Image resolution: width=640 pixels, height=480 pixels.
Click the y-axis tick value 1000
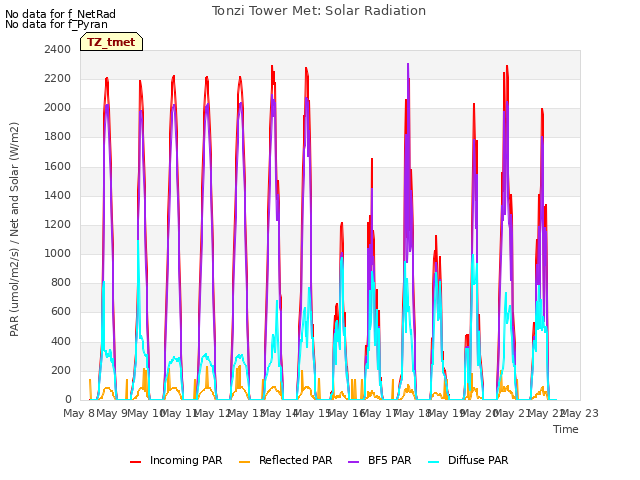click(x=58, y=253)
